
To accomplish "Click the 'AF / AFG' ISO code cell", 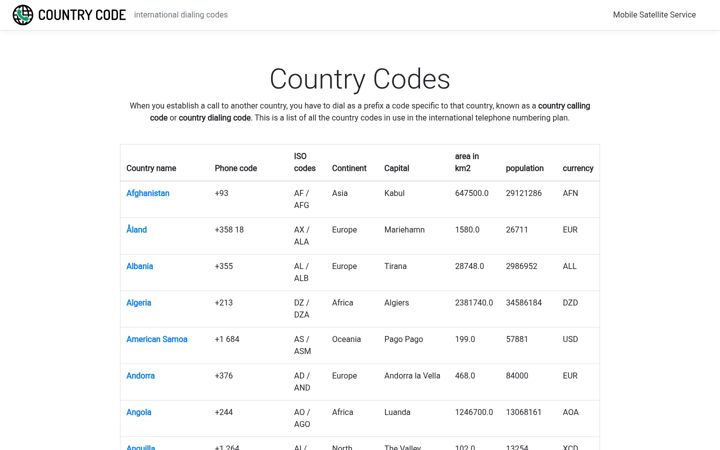I will [302, 199].
